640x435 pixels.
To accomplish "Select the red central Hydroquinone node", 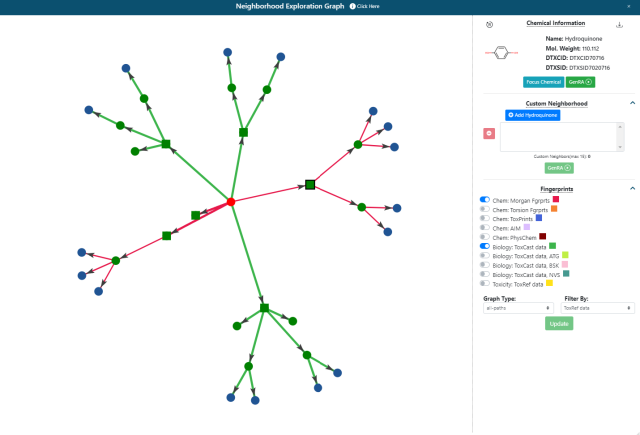I will pyautogui.click(x=231, y=202).
